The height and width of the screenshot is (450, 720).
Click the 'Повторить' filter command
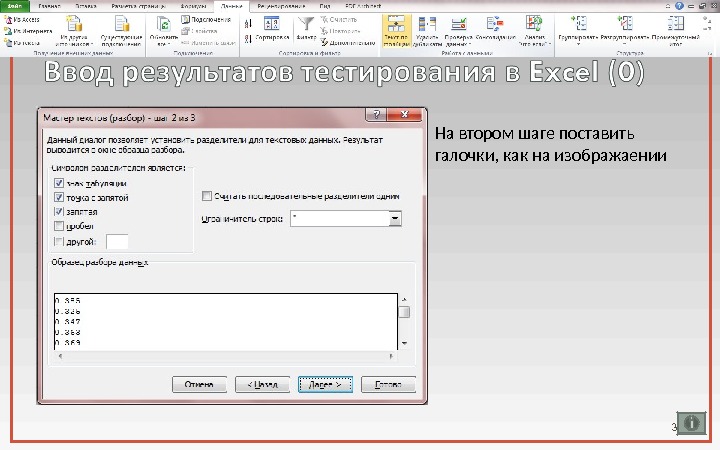[x=340, y=31]
